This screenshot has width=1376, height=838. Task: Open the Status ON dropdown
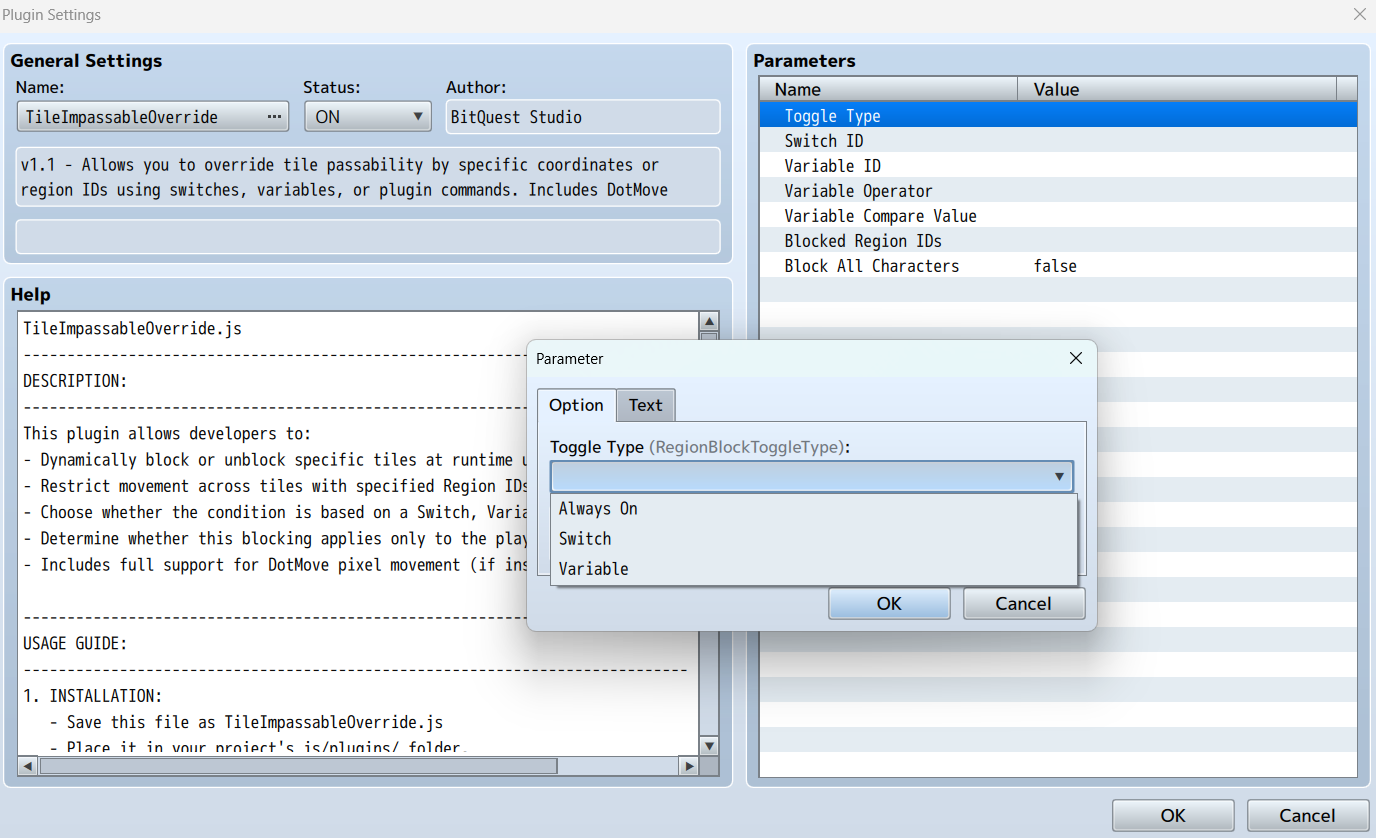click(x=368, y=117)
